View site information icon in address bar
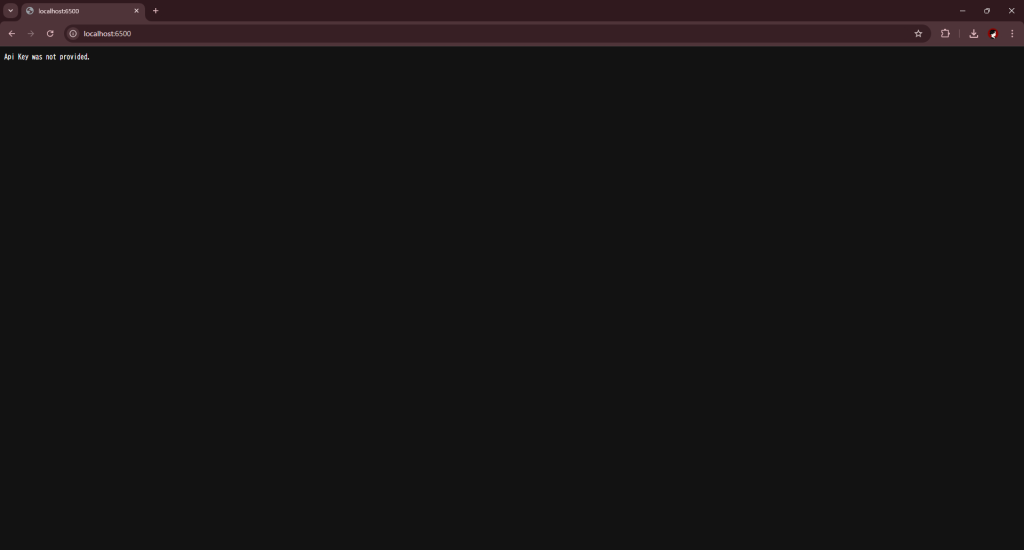Viewport: 1024px width, 550px height. 73,33
